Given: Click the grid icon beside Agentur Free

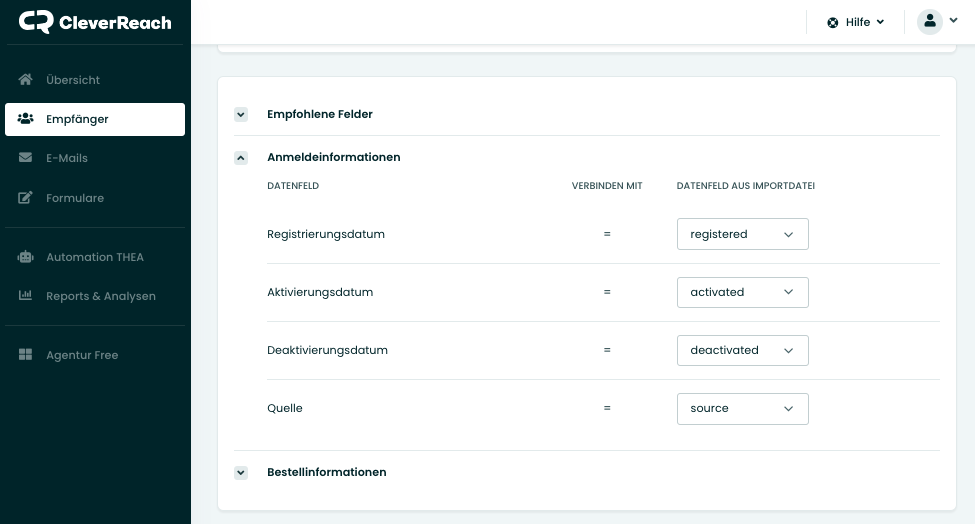Looking at the screenshot, I should (x=26, y=355).
